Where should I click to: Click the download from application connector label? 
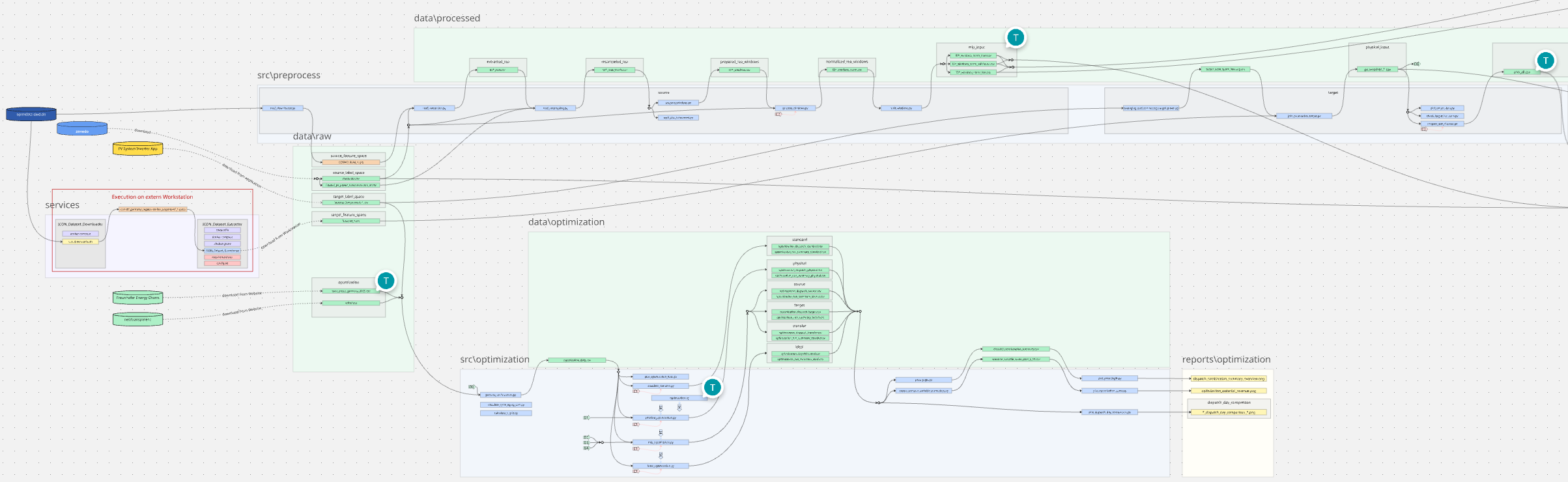[x=242, y=176]
